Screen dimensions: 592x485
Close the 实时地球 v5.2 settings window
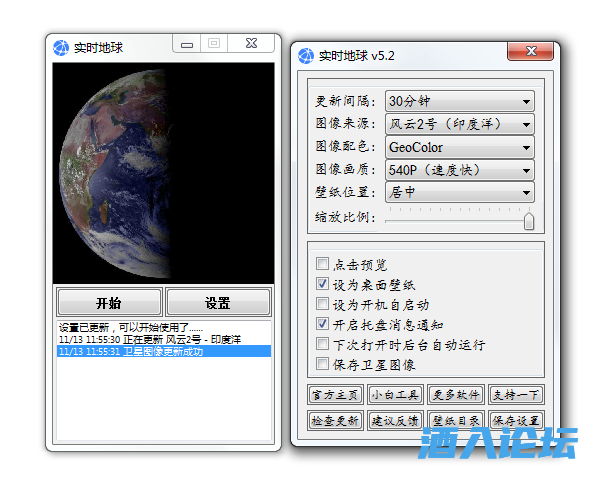[x=530, y=51]
